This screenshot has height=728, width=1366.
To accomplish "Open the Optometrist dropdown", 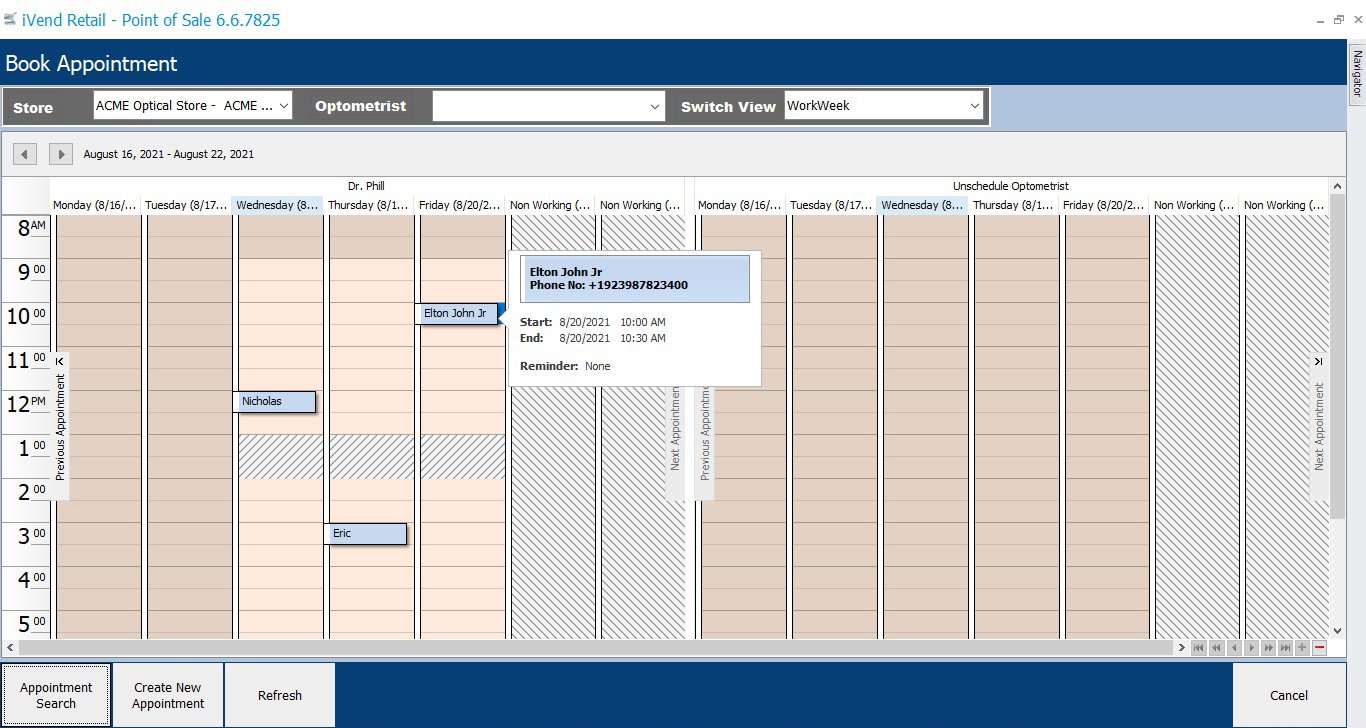I will pyautogui.click(x=549, y=106).
